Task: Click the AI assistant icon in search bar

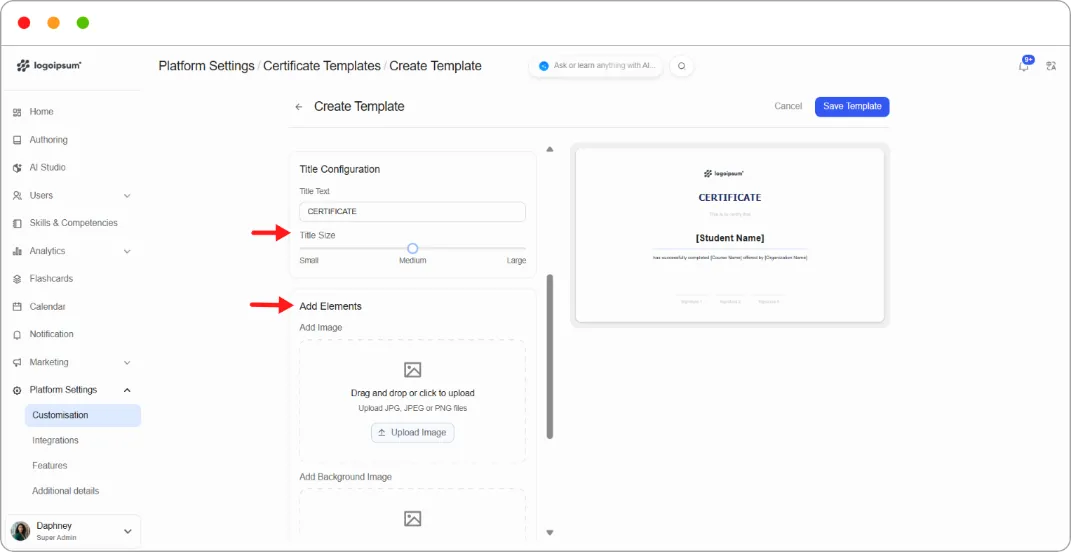Action: point(544,66)
